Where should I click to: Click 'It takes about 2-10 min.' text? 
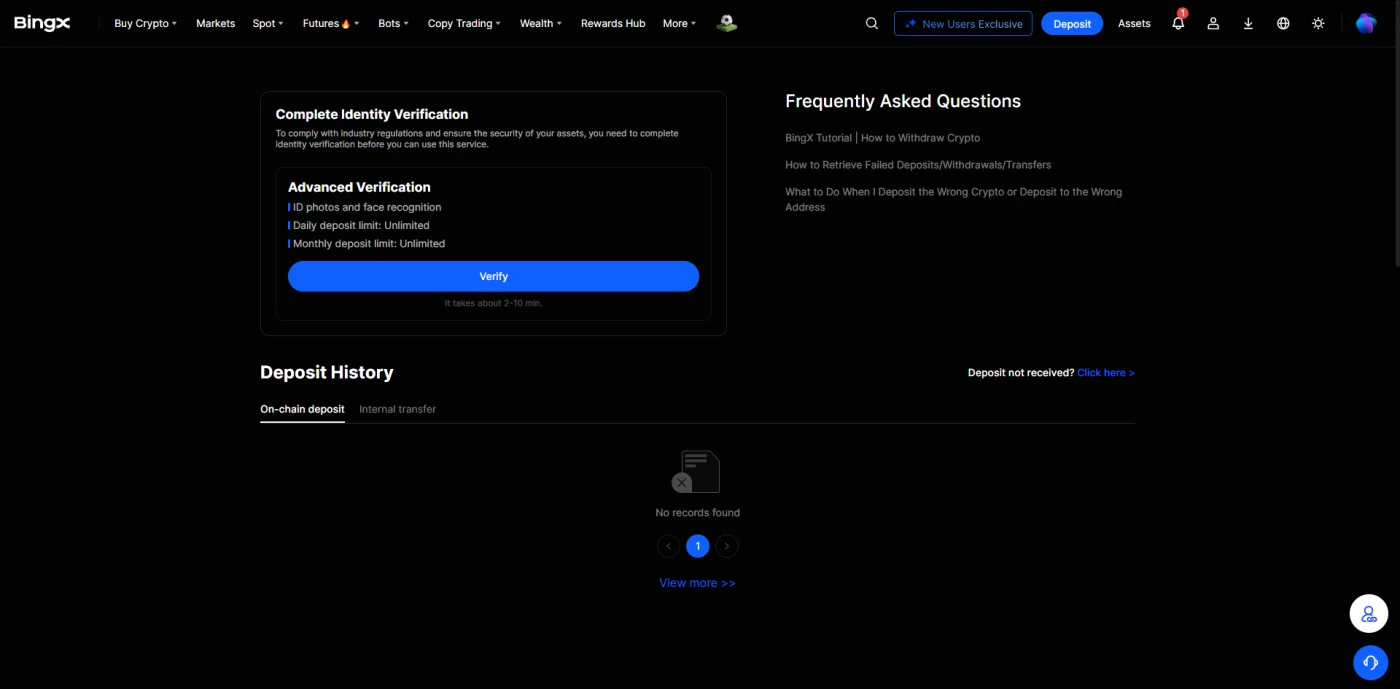[x=493, y=303]
